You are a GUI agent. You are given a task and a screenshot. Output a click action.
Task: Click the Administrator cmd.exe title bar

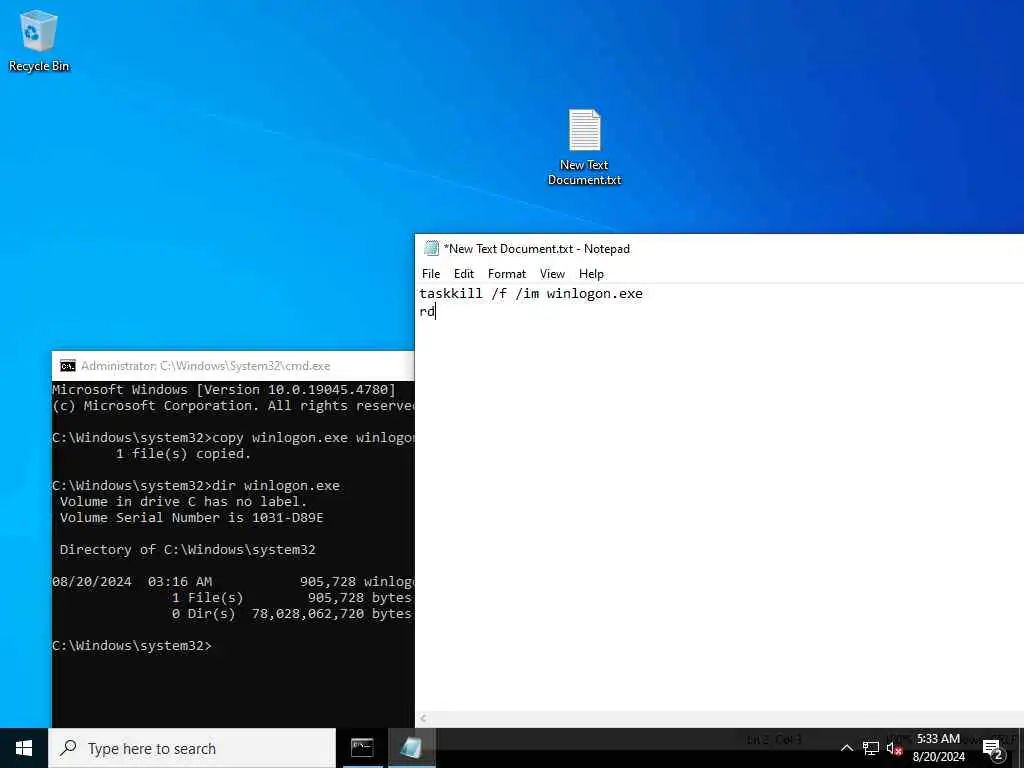point(232,366)
